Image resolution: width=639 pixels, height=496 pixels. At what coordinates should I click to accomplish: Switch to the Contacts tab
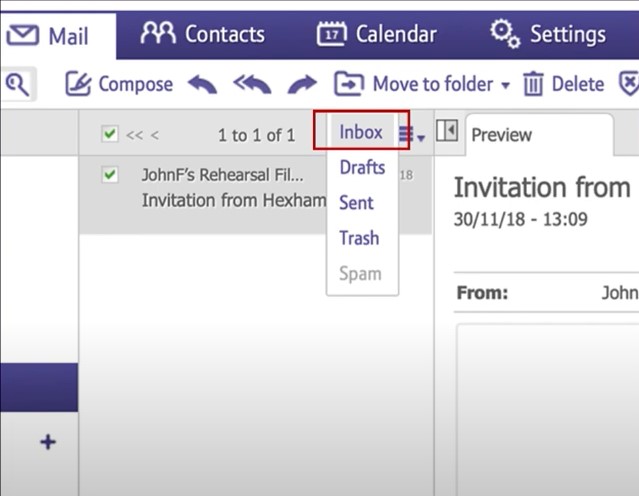pyautogui.click(x=203, y=34)
